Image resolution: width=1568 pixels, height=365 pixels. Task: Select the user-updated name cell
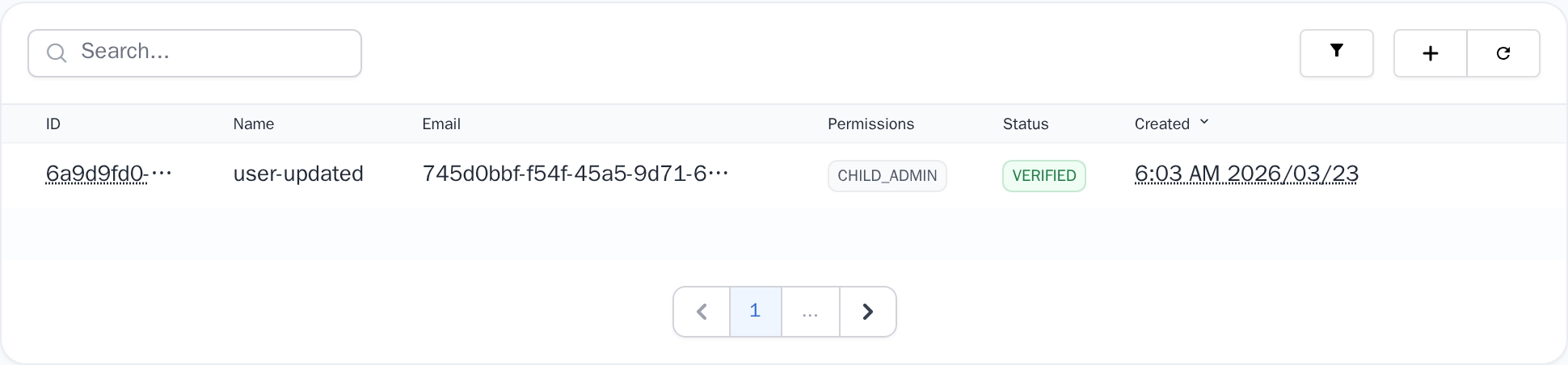pos(298,174)
